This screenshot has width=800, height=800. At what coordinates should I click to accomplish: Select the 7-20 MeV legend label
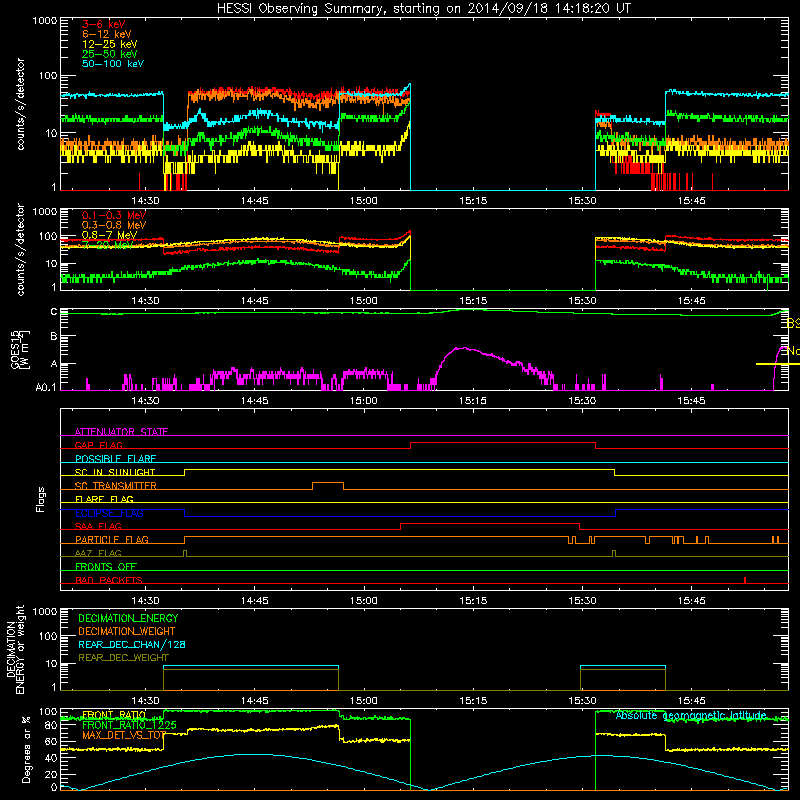(107, 245)
